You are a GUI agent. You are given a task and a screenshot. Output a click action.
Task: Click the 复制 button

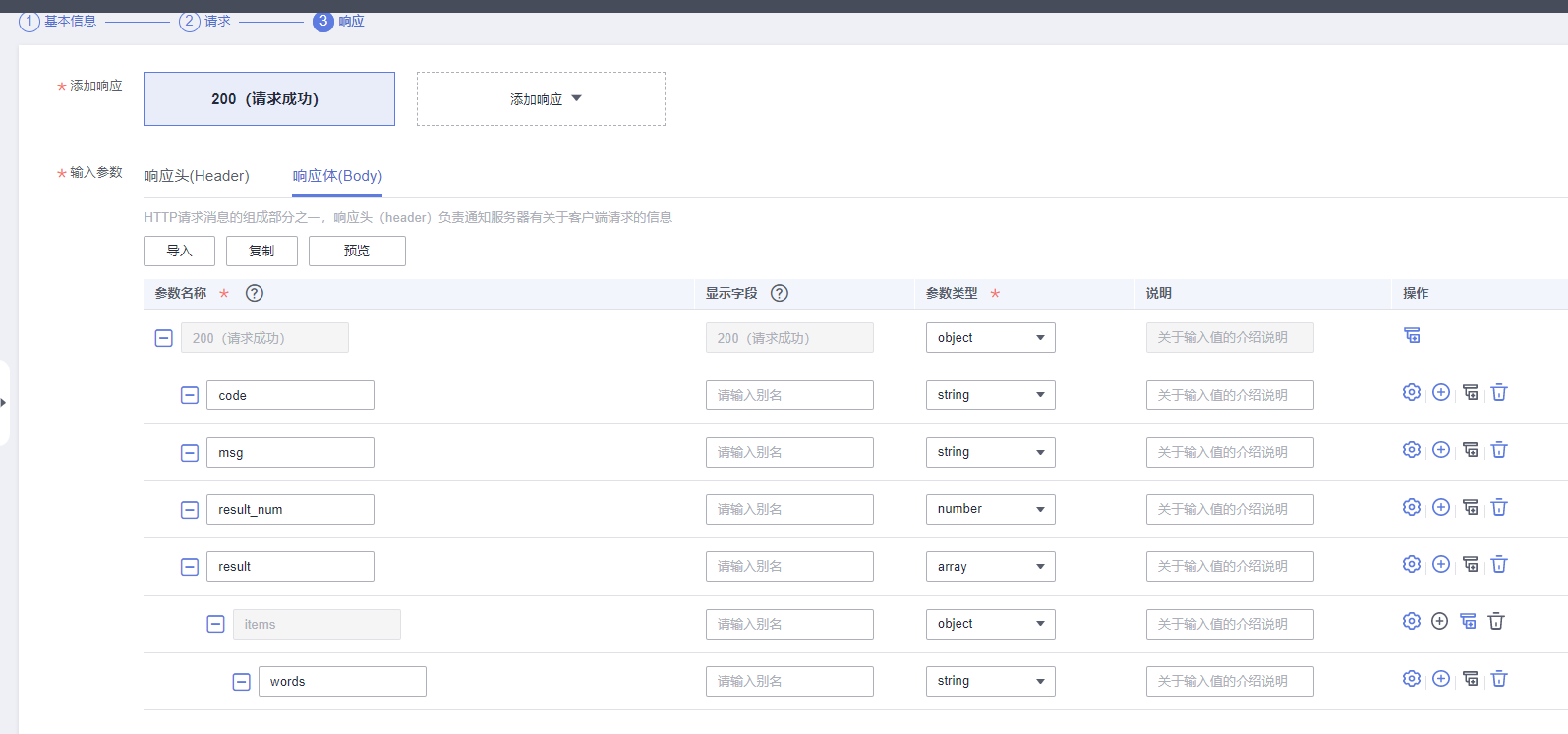[x=261, y=251]
